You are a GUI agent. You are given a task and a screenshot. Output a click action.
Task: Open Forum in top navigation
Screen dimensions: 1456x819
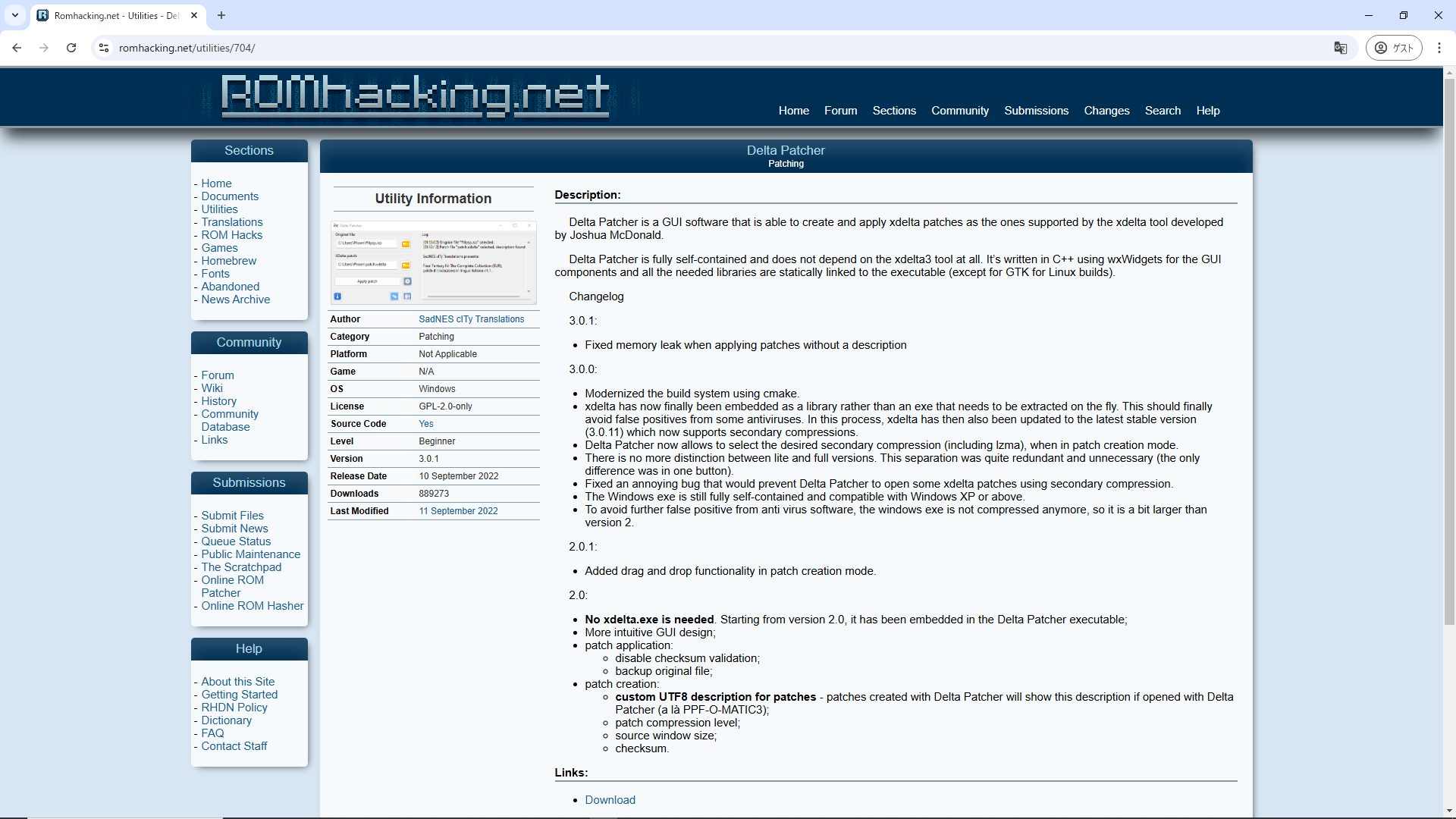tap(840, 111)
